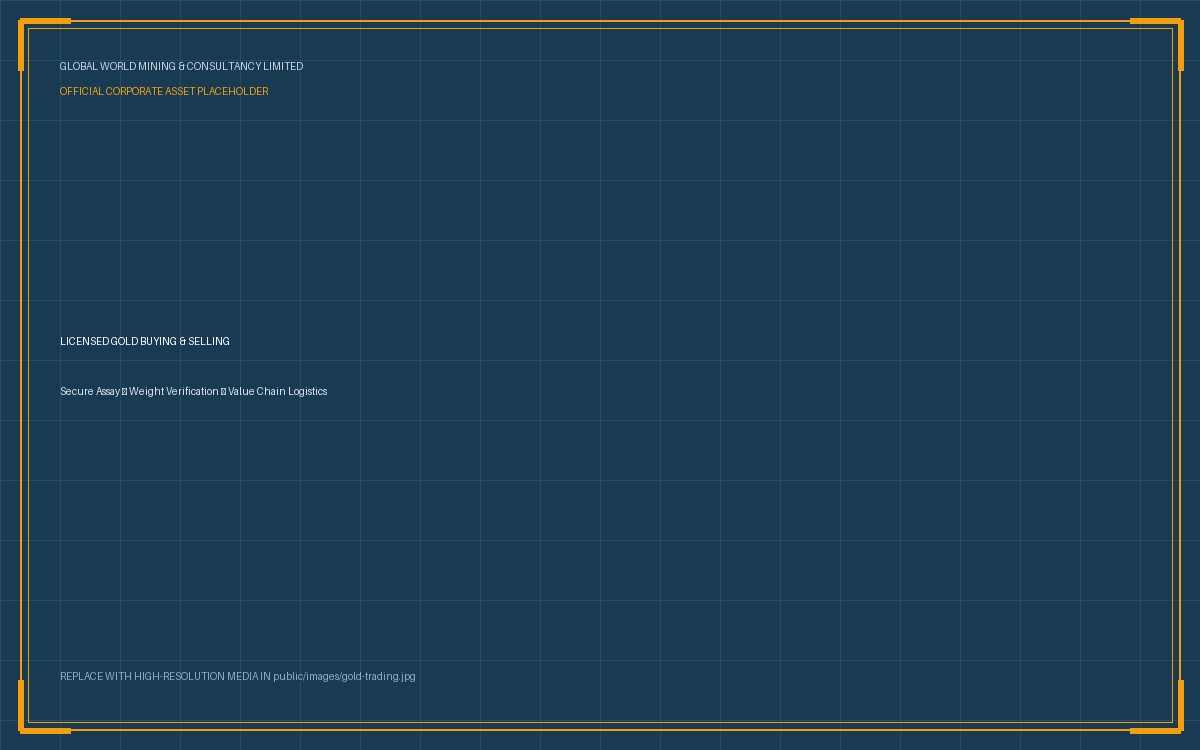Click the 'LICENSED GOLD BUYING & SELLING' title
This screenshot has width=1200, height=750.
point(145,341)
